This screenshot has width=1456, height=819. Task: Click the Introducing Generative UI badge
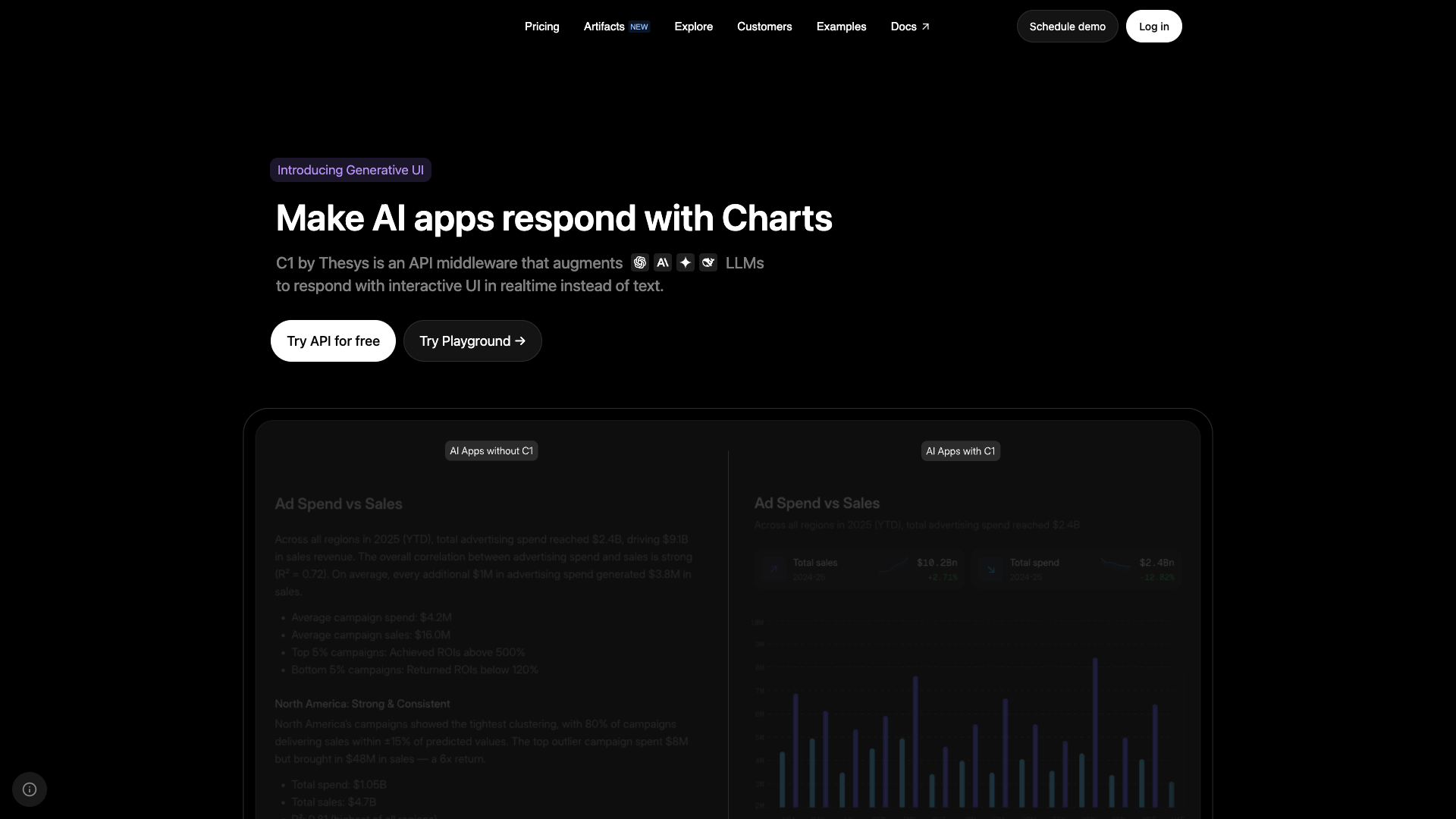tap(350, 170)
